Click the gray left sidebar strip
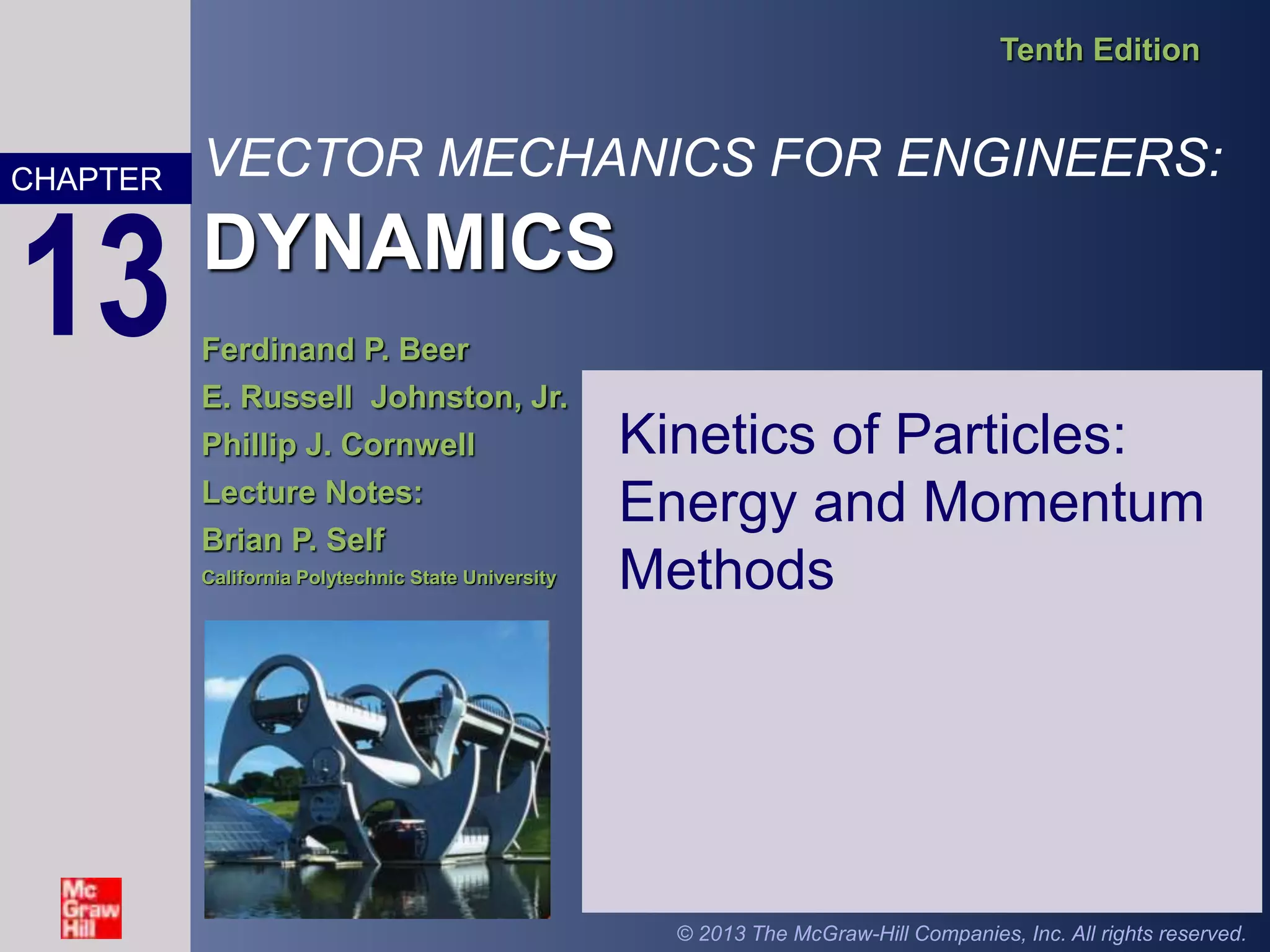 [93, 589]
